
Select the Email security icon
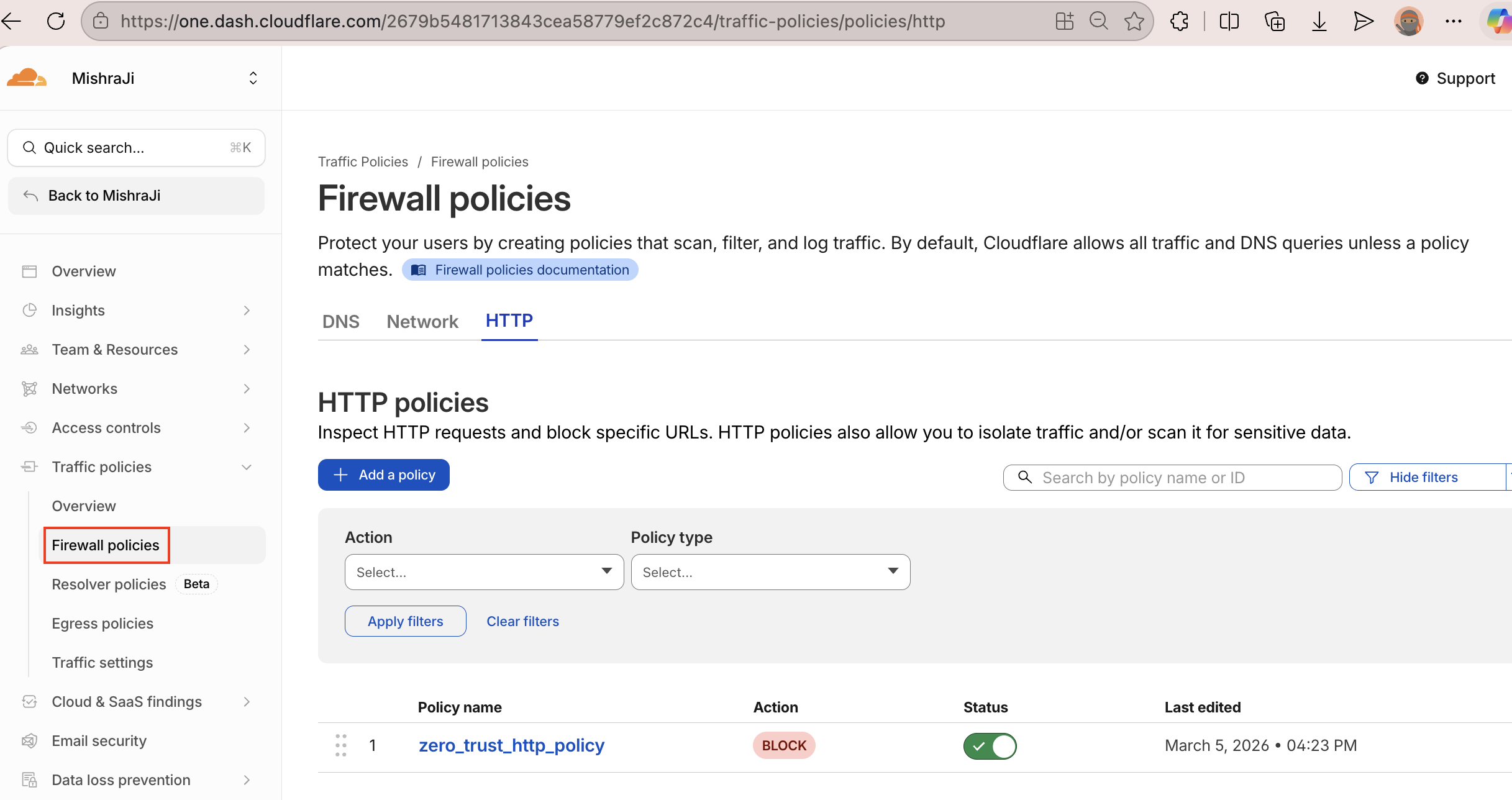coord(30,740)
